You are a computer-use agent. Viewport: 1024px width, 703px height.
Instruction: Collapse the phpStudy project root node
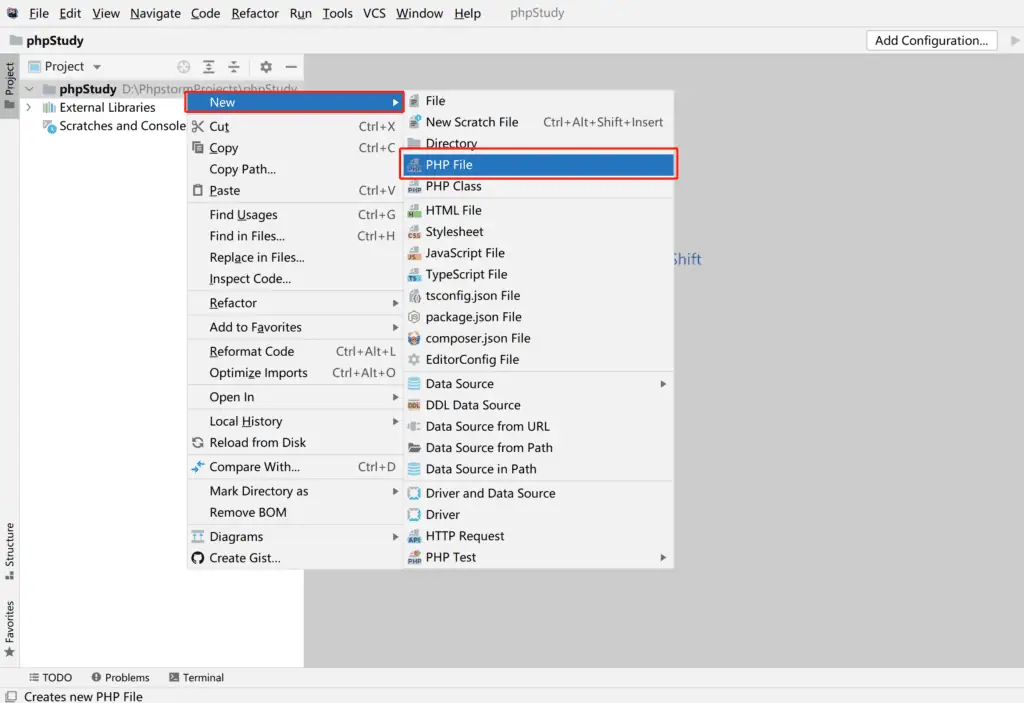click(x=29, y=89)
